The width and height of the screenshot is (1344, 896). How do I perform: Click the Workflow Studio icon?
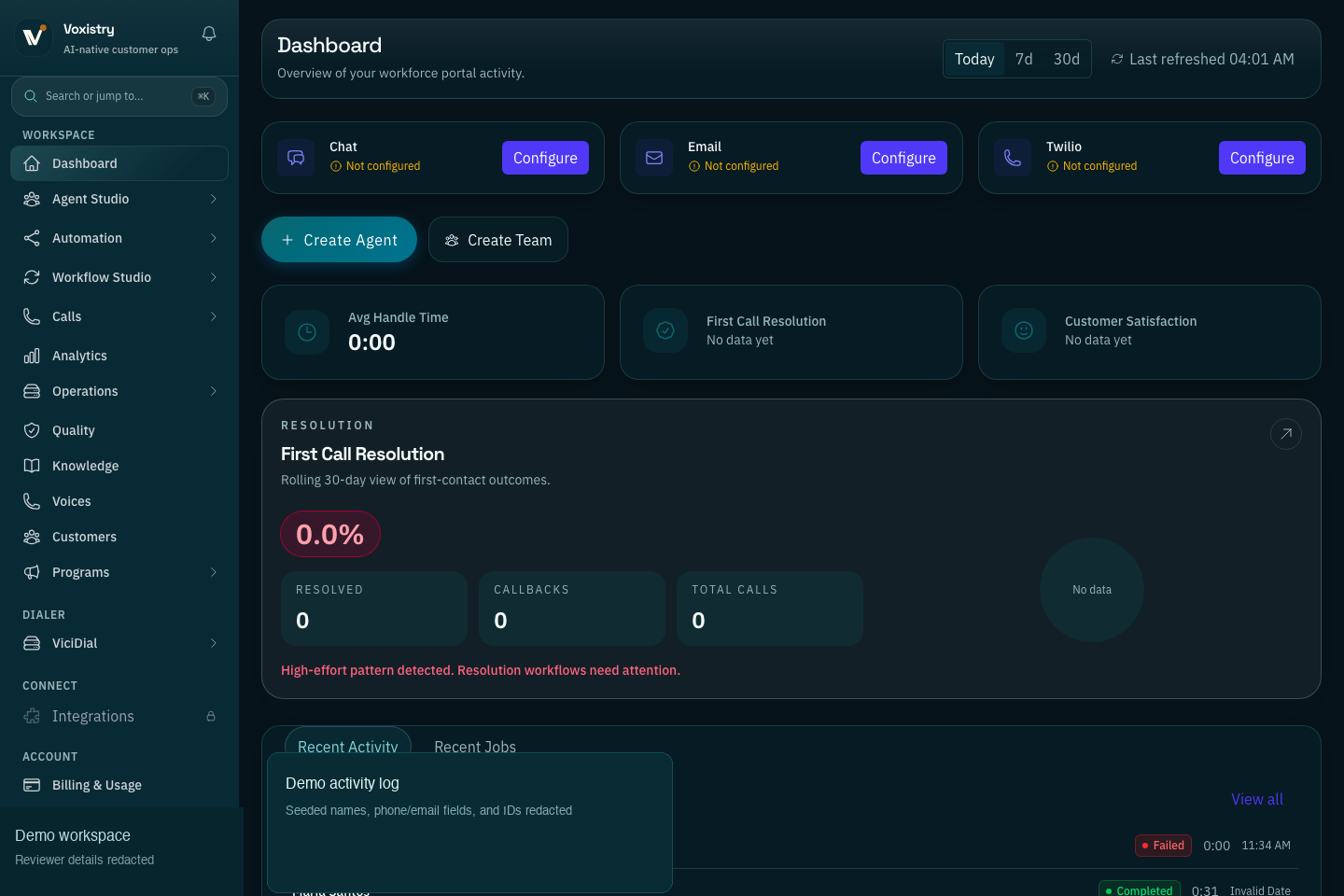tap(32, 277)
